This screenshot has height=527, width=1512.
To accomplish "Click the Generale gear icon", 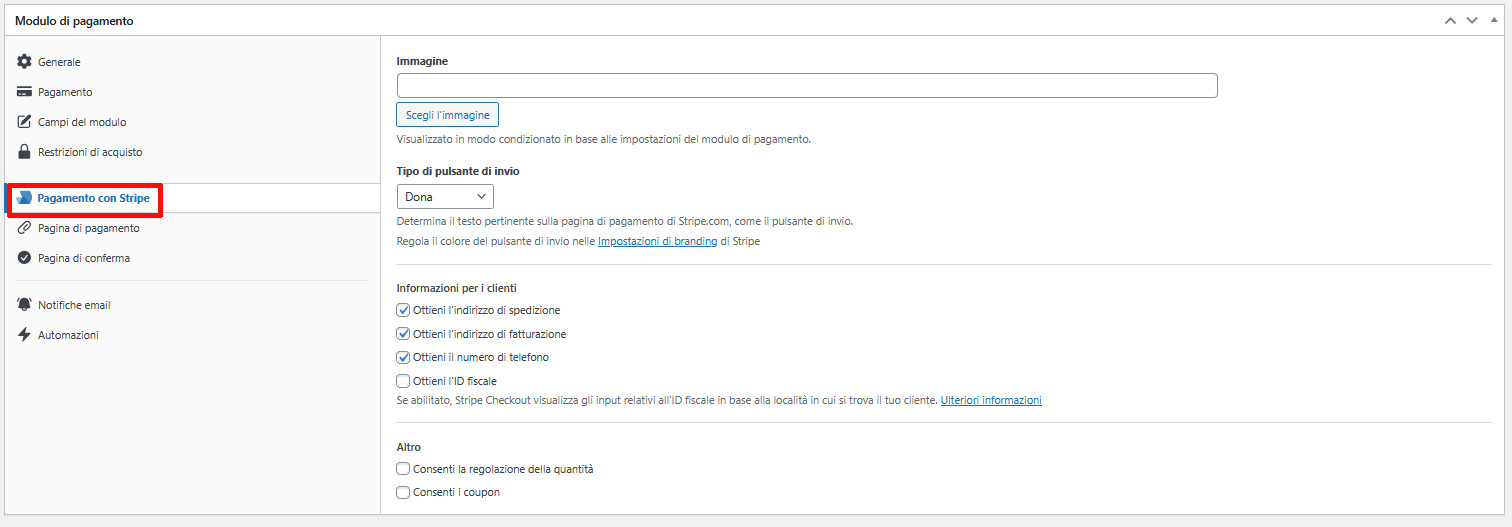I will click(25, 62).
